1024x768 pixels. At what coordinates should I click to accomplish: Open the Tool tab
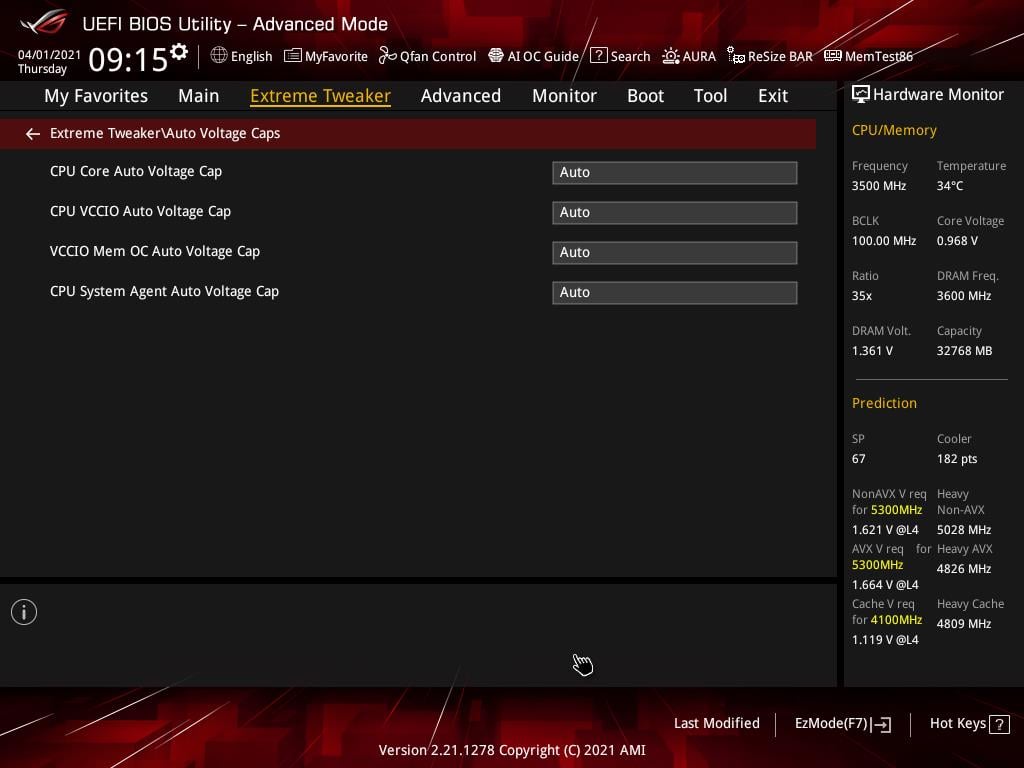click(710, 96)
